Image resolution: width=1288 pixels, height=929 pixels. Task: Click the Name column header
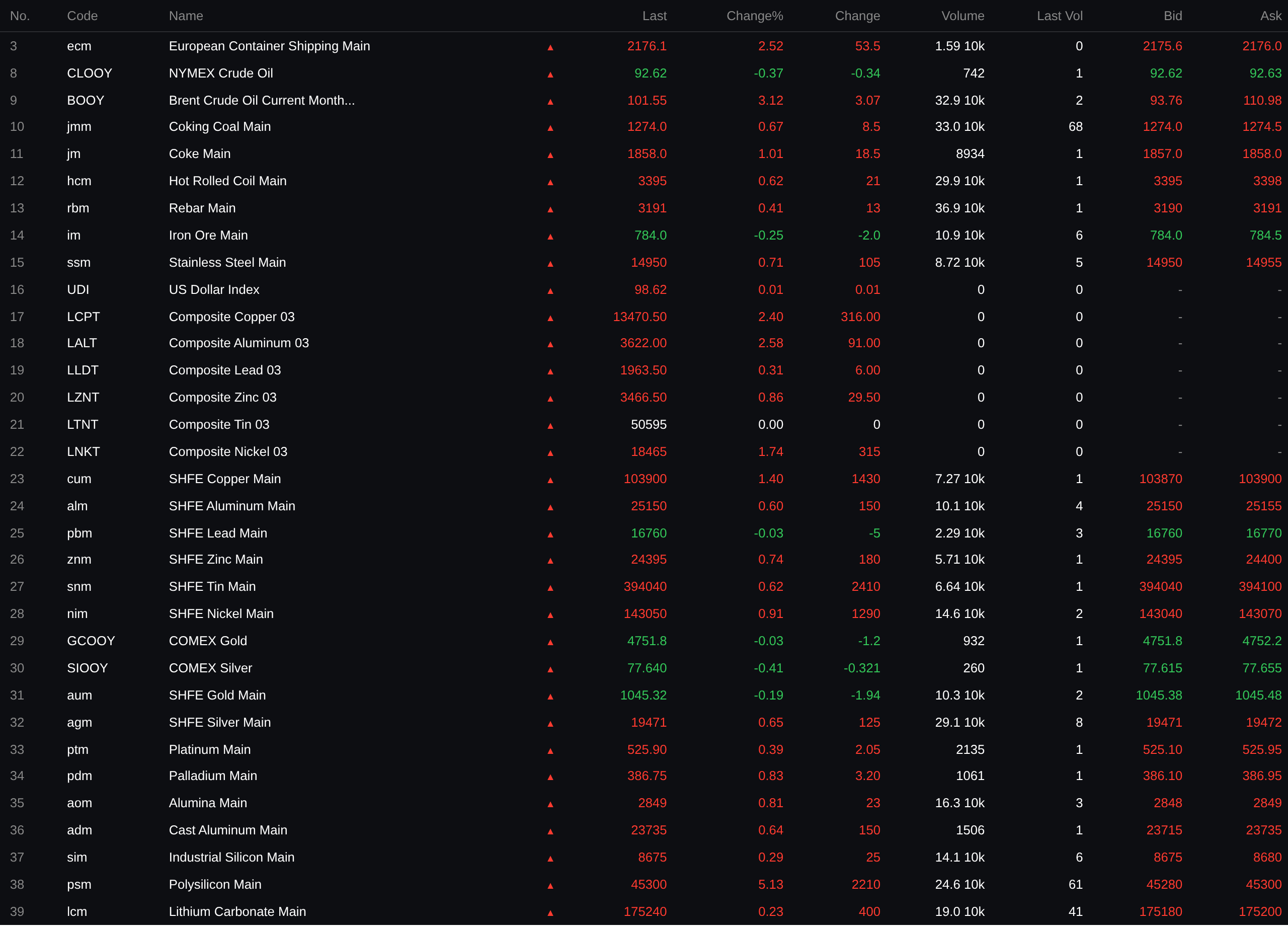point(186,16)
